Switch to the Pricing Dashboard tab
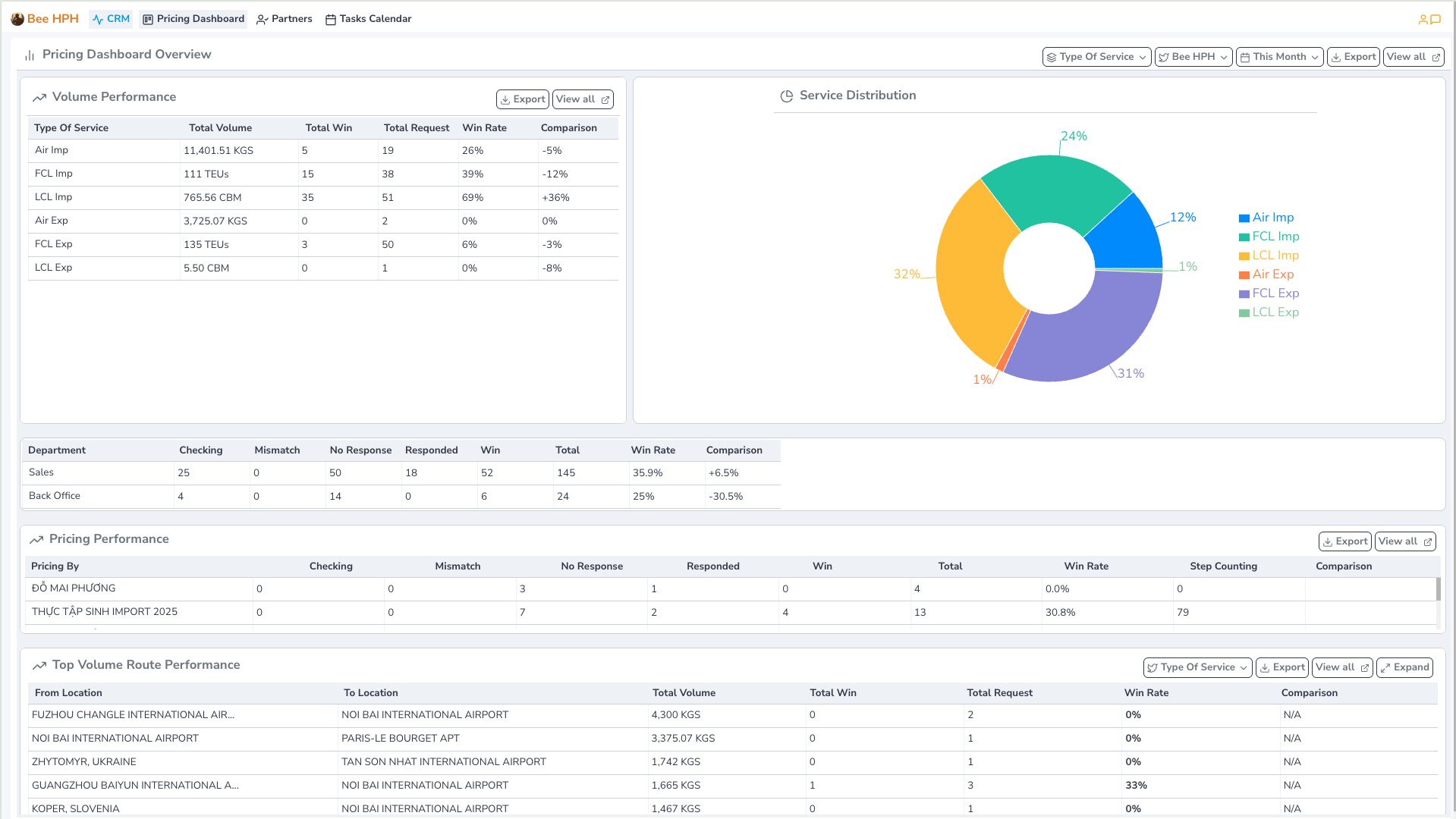 click(193, 18)
